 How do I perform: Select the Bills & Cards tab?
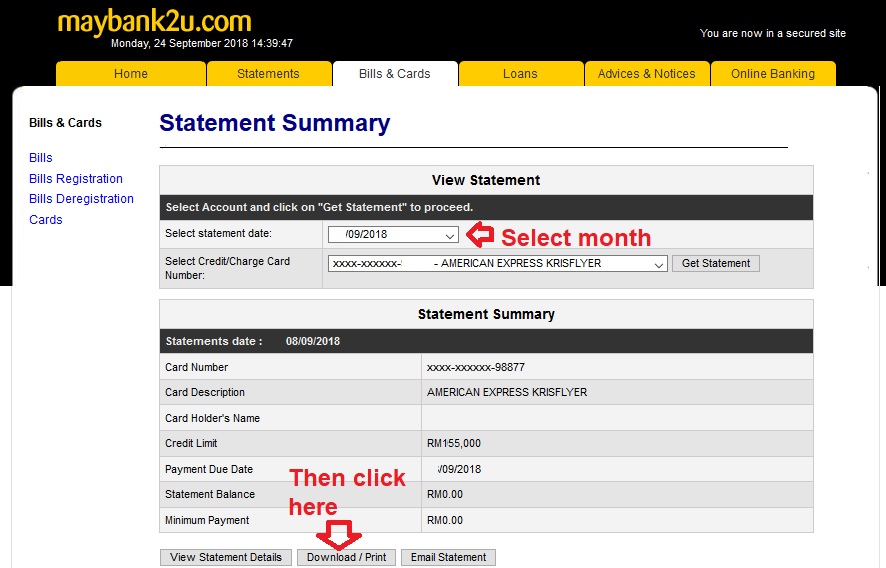394,74
